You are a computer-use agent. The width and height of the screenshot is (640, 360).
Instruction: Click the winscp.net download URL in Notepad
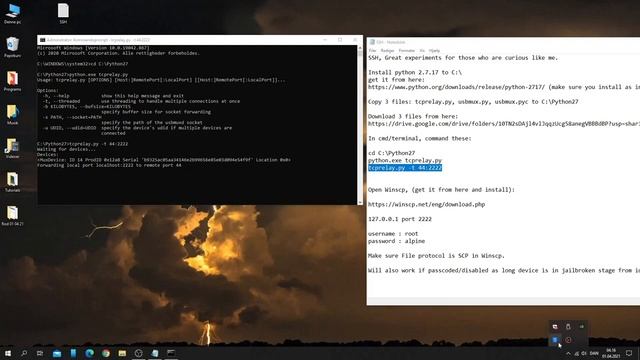(427, 204)
